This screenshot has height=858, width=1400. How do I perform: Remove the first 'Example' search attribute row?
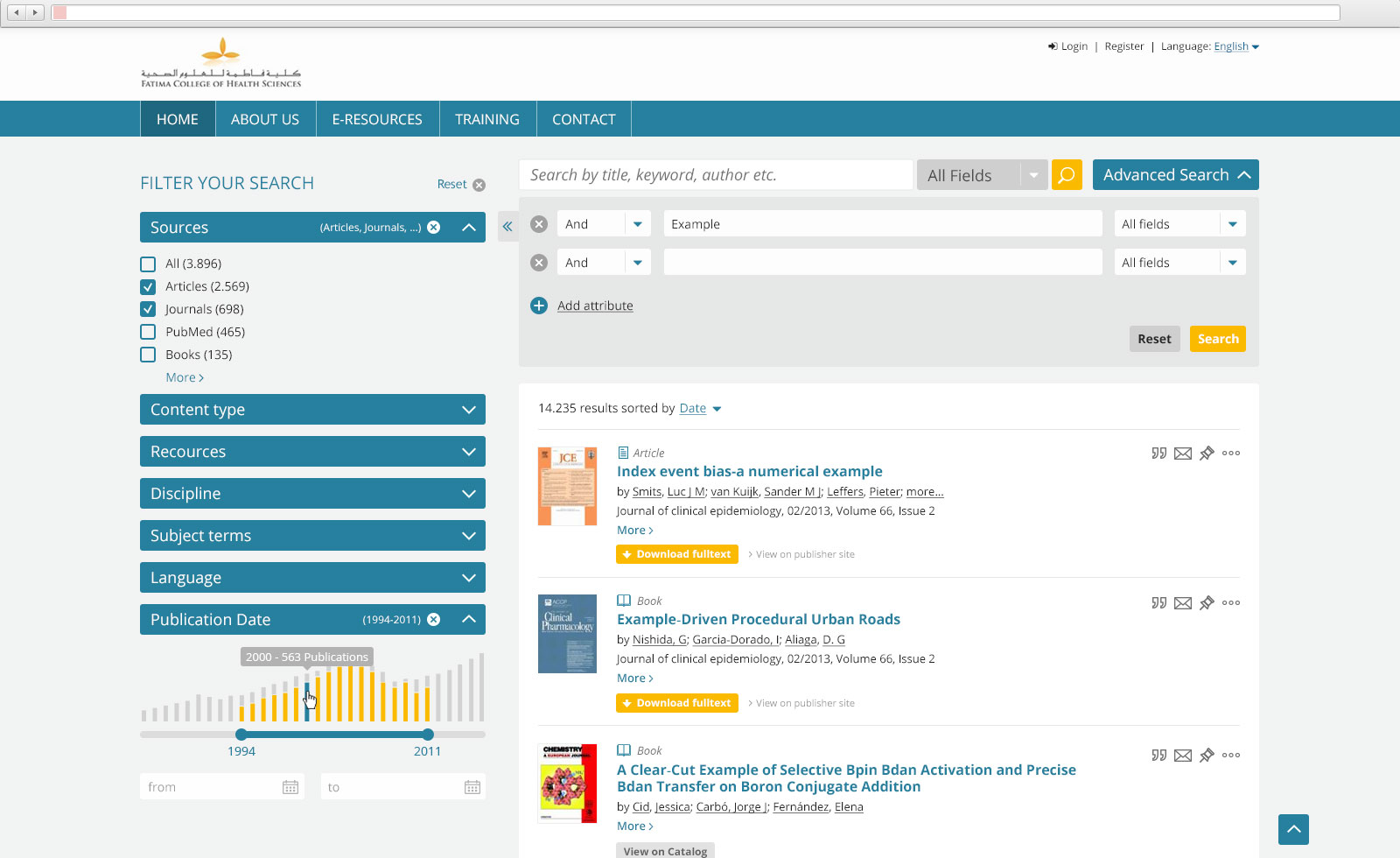pyautogui.click(x=539, y=224)
